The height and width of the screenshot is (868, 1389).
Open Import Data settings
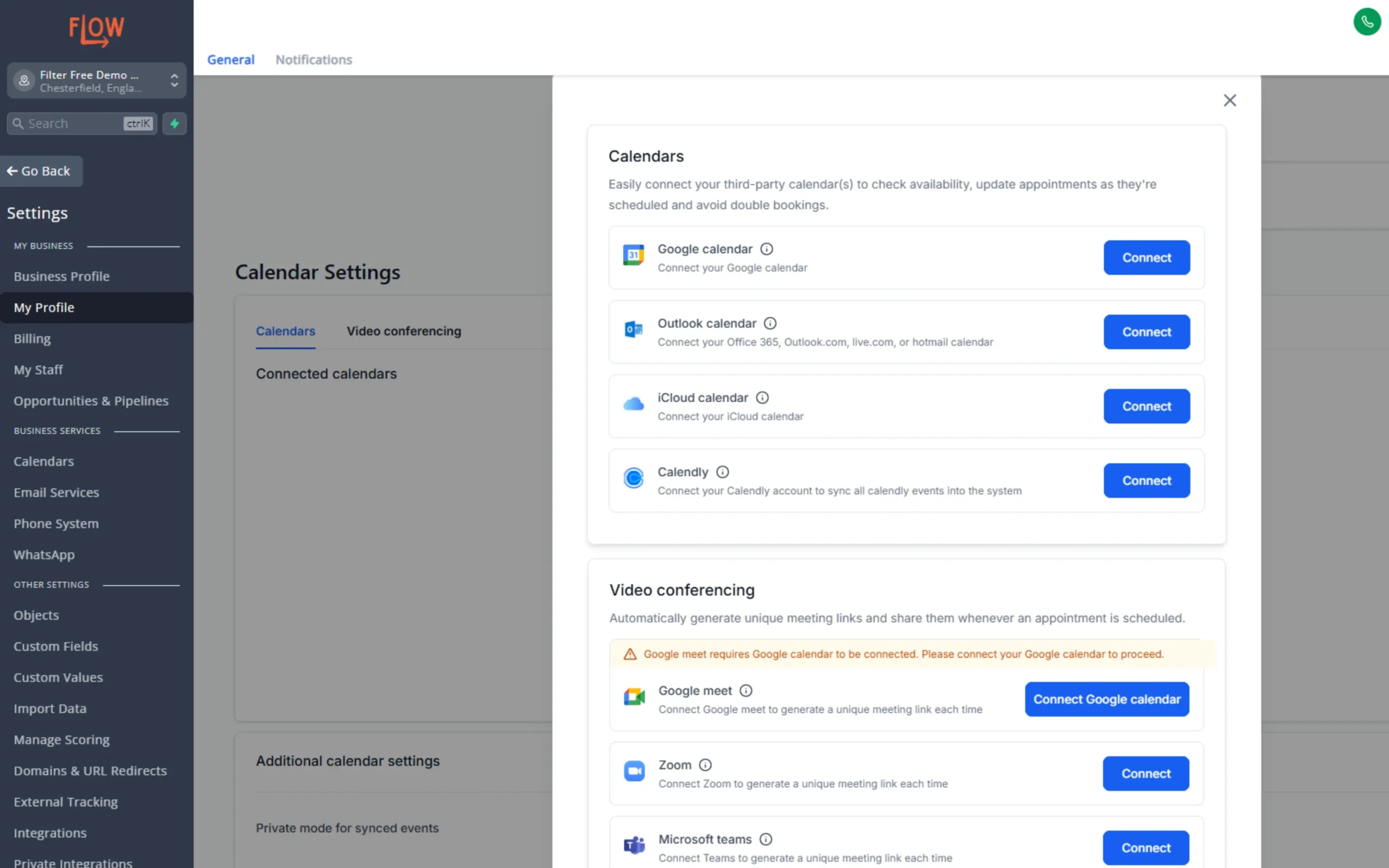click(x=97, y=709)
